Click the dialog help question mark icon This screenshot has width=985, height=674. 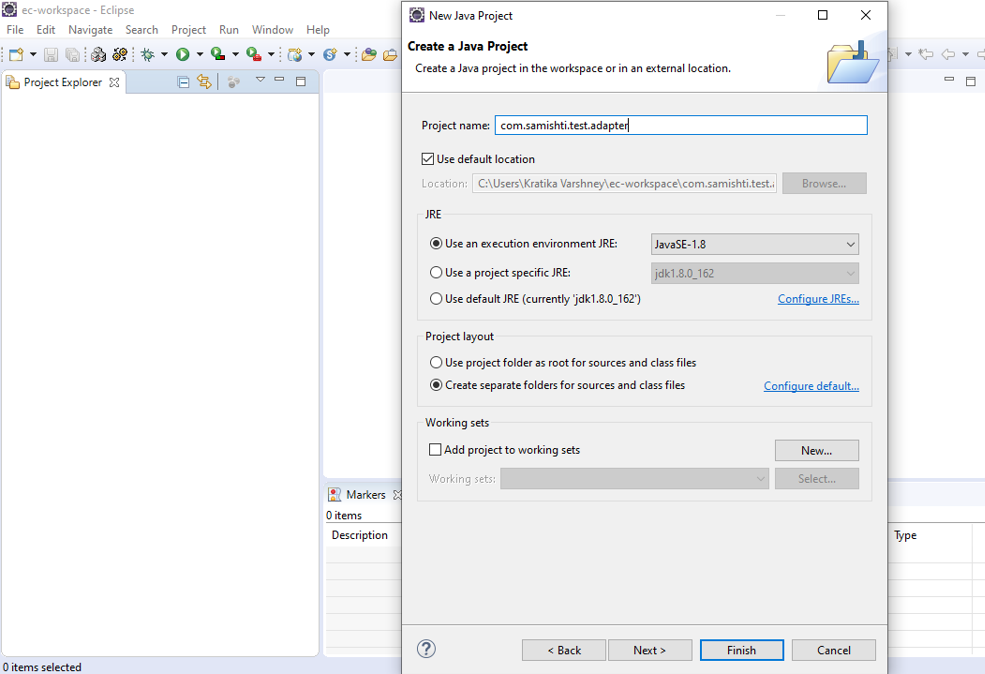426,649
